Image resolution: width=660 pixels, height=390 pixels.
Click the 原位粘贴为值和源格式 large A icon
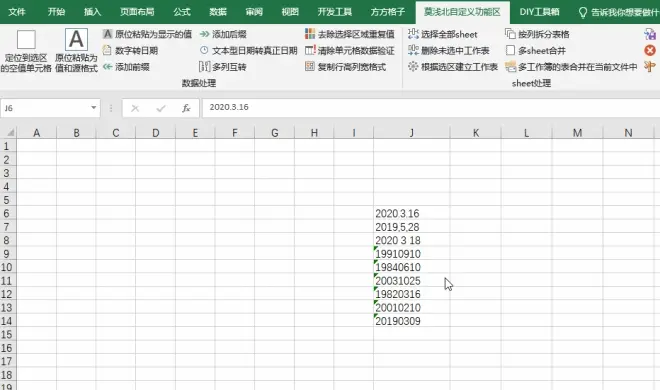pyautogui.click(x=76, y=40)
